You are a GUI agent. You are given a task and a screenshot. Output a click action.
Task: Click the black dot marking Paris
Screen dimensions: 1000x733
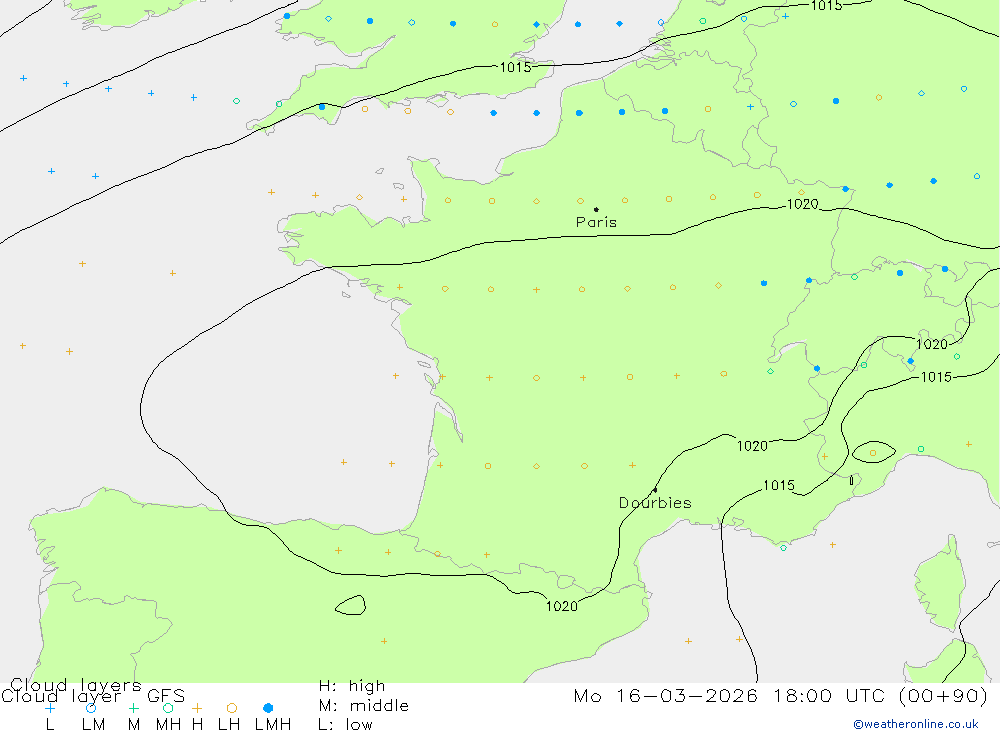[596, 209]
